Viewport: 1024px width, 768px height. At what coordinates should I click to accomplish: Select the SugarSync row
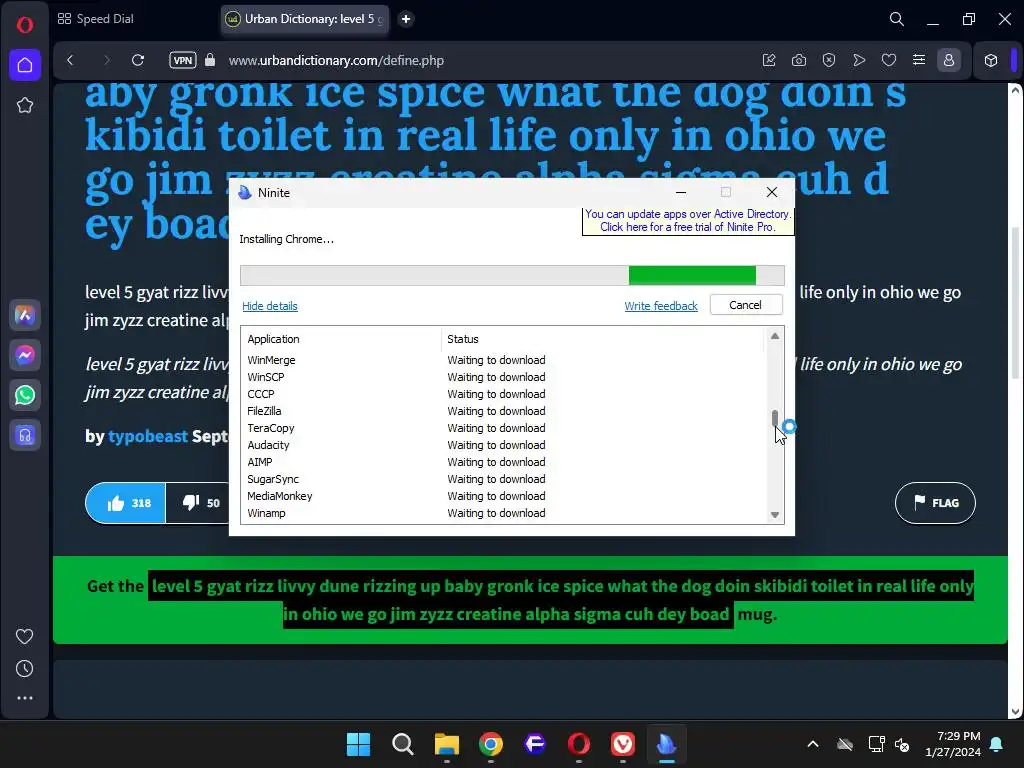pos(503,479)
